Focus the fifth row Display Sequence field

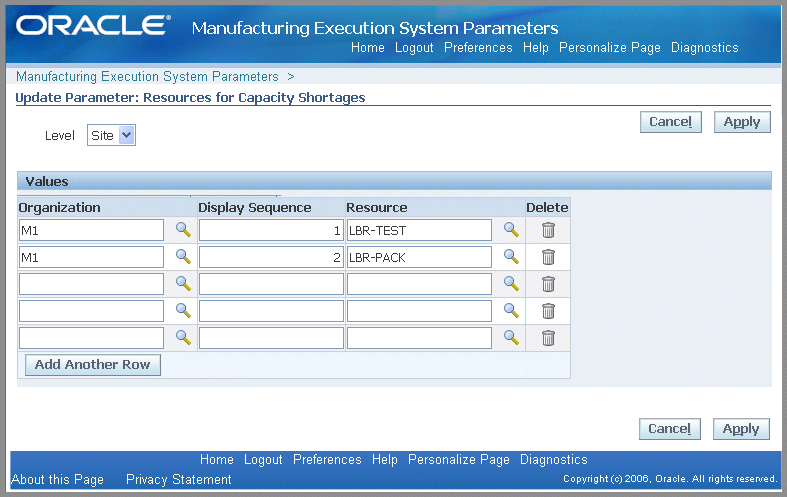point(271,338)
